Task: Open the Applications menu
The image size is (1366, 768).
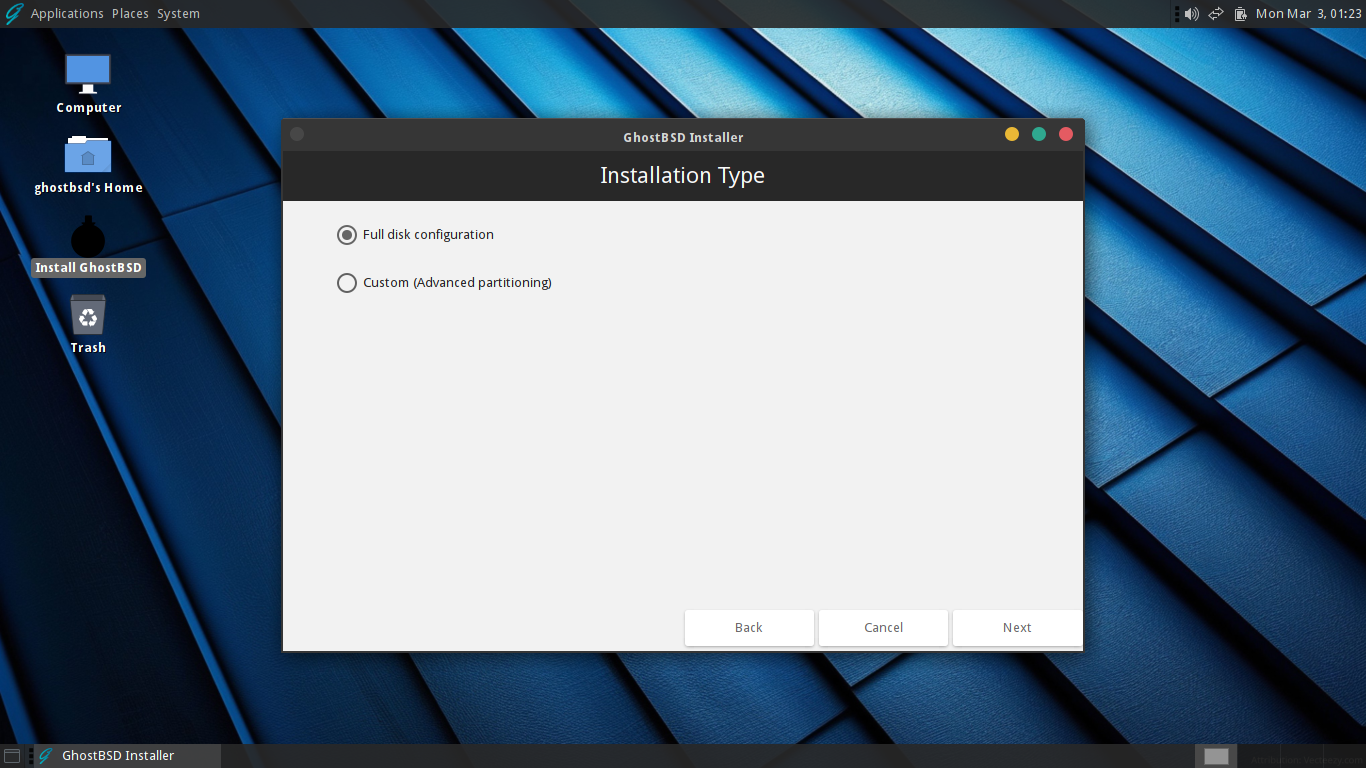Action: coord(67,13)
